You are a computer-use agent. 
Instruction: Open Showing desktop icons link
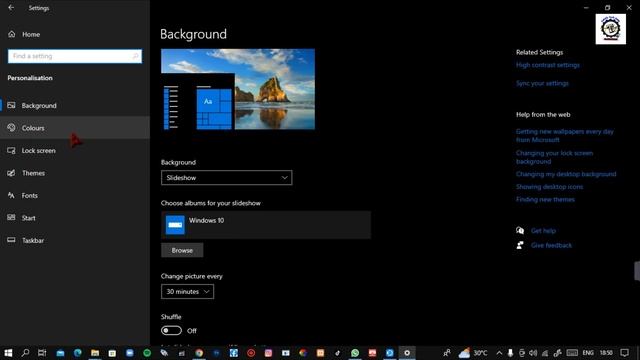pos(549,187)
